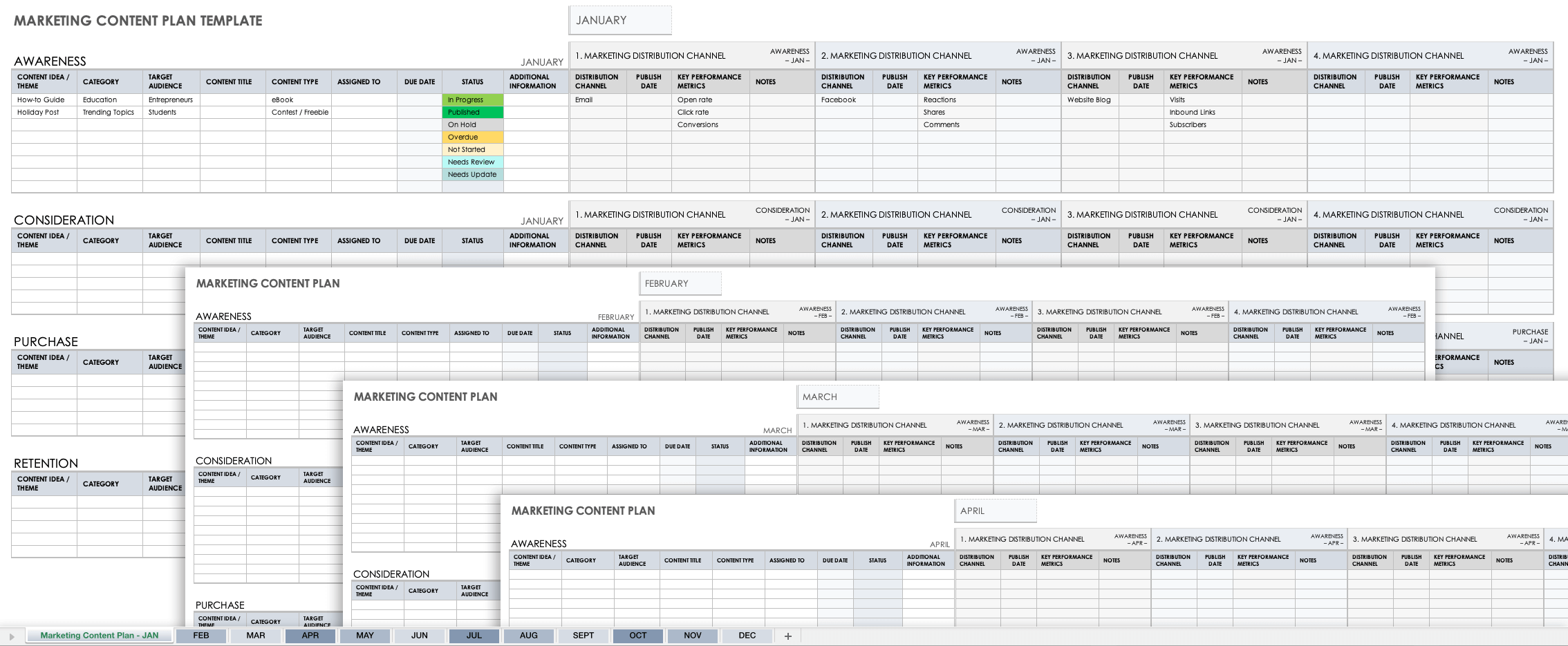Open the JUL sheet tab
The height and width of the screenshot is (646, 1568).
474,636
